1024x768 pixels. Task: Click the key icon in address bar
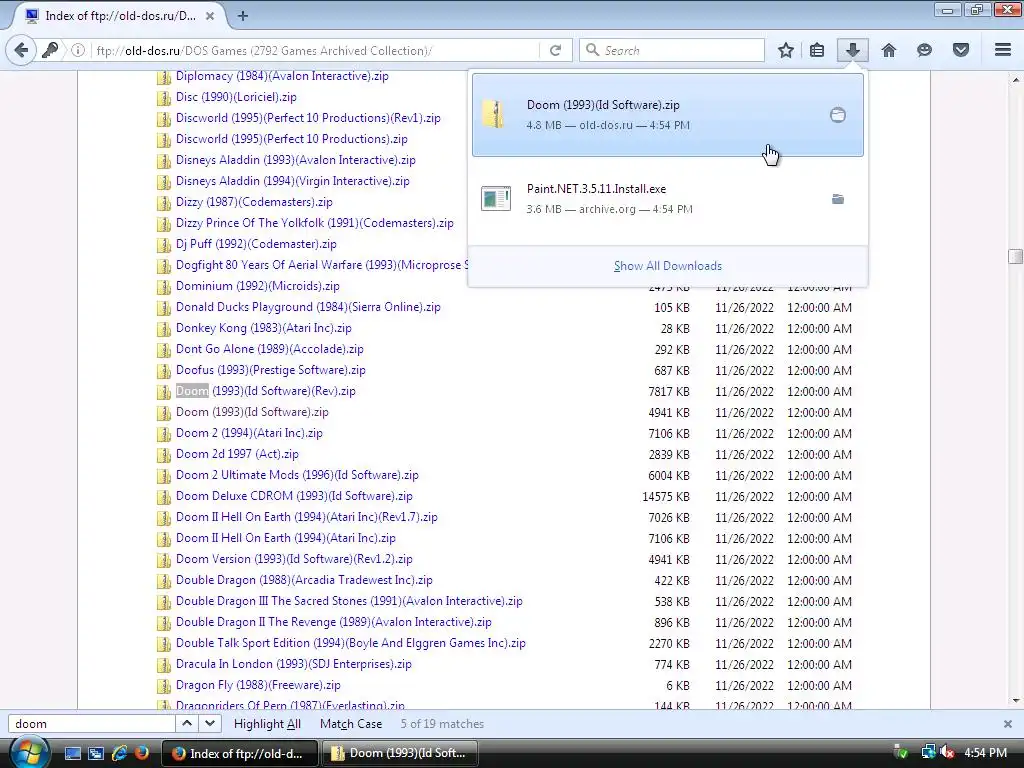tap(50, 50)
